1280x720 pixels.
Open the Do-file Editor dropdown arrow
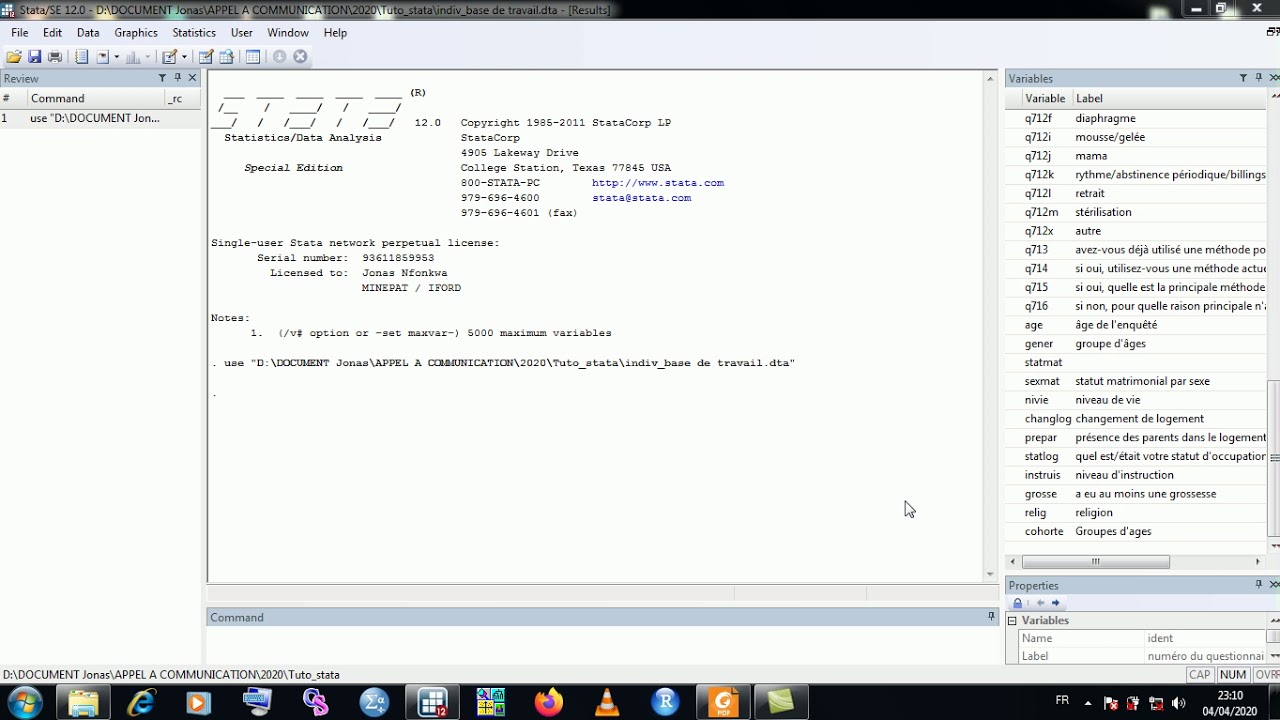[185, 57]
